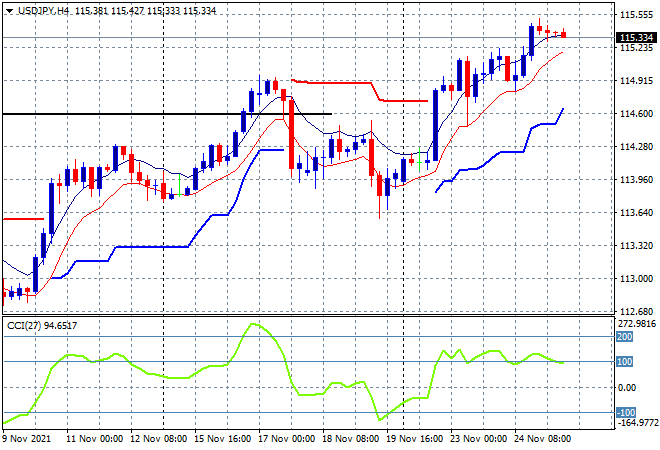The height and width of the screenshot is (450, 660).
Task: Select the 113.960 price scale label
Action: (636, 180)
